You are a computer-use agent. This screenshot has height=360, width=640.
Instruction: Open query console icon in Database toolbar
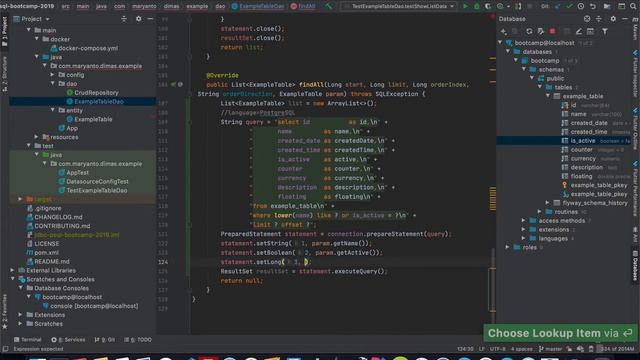(590, 31)
